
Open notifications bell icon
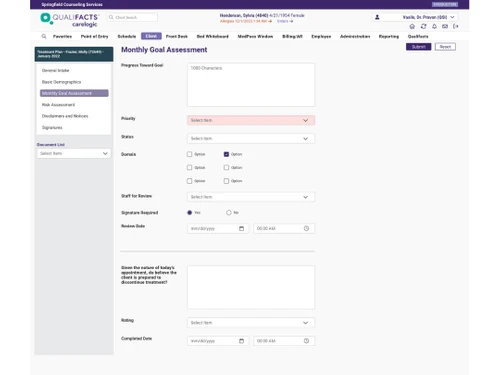(x=434, y=26)
